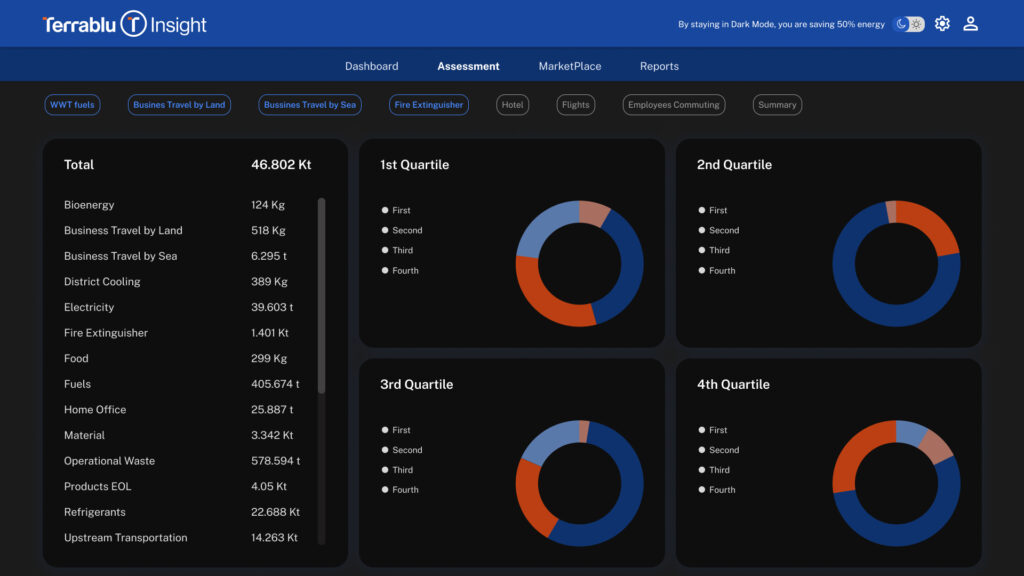Select the Fire Extinguisher chip
The height and width of the screenshot is (576, 1024).
[429, 105]
